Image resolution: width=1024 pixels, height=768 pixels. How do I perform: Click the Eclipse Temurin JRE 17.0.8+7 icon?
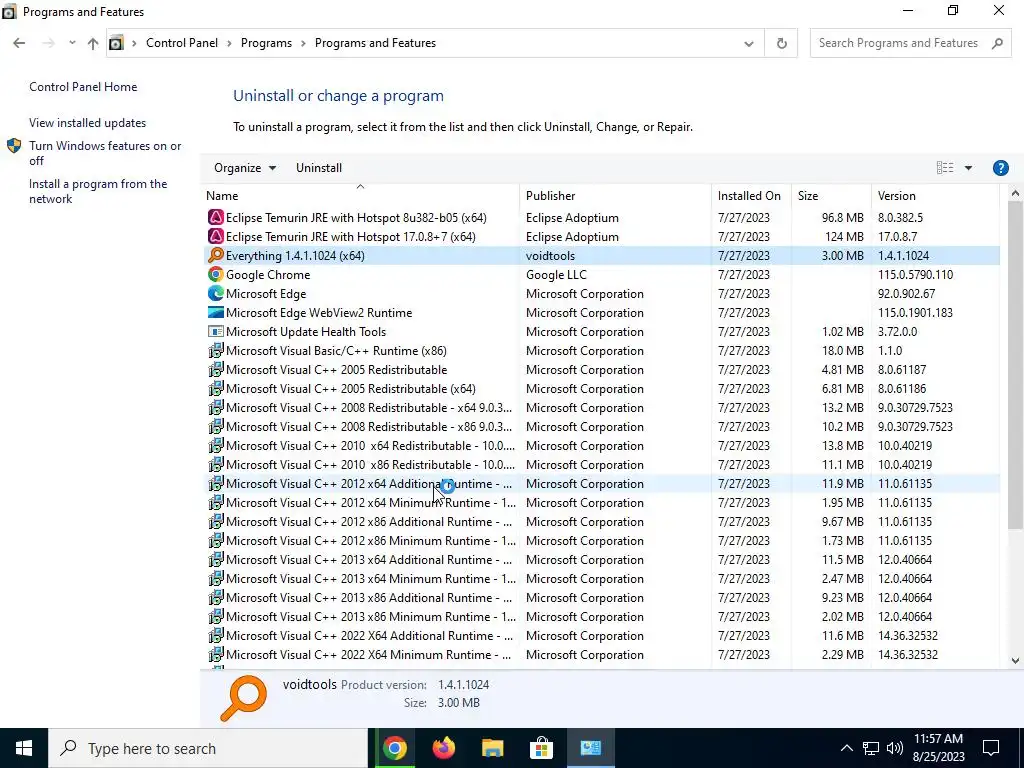pos(216,236)
